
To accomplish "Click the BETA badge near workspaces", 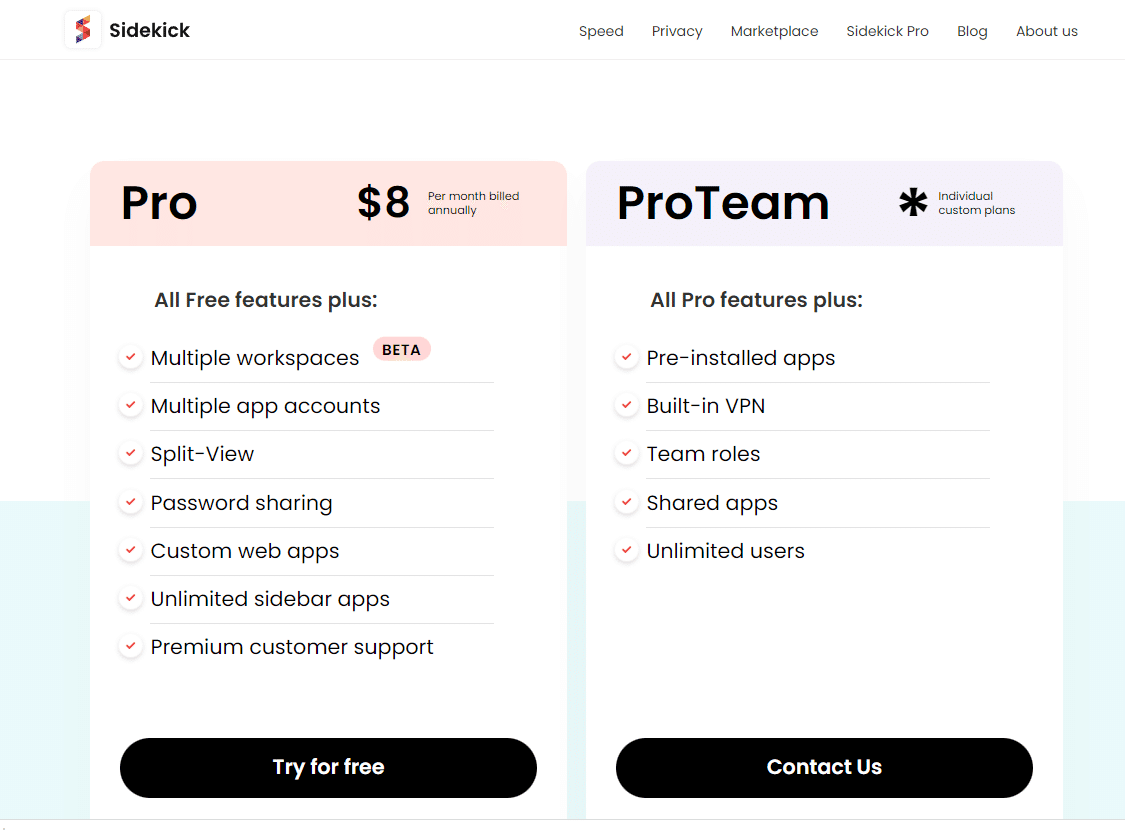I will coord(401,349).
